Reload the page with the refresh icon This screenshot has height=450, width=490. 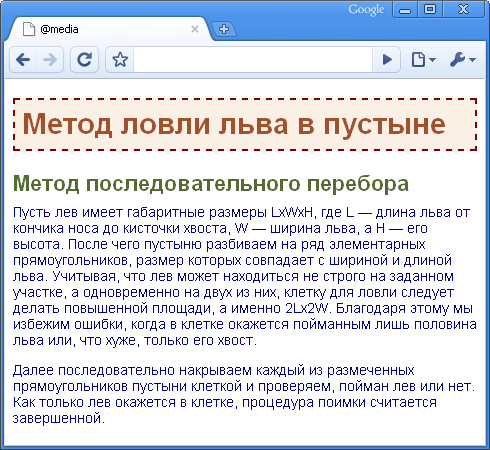coord(84,60)
